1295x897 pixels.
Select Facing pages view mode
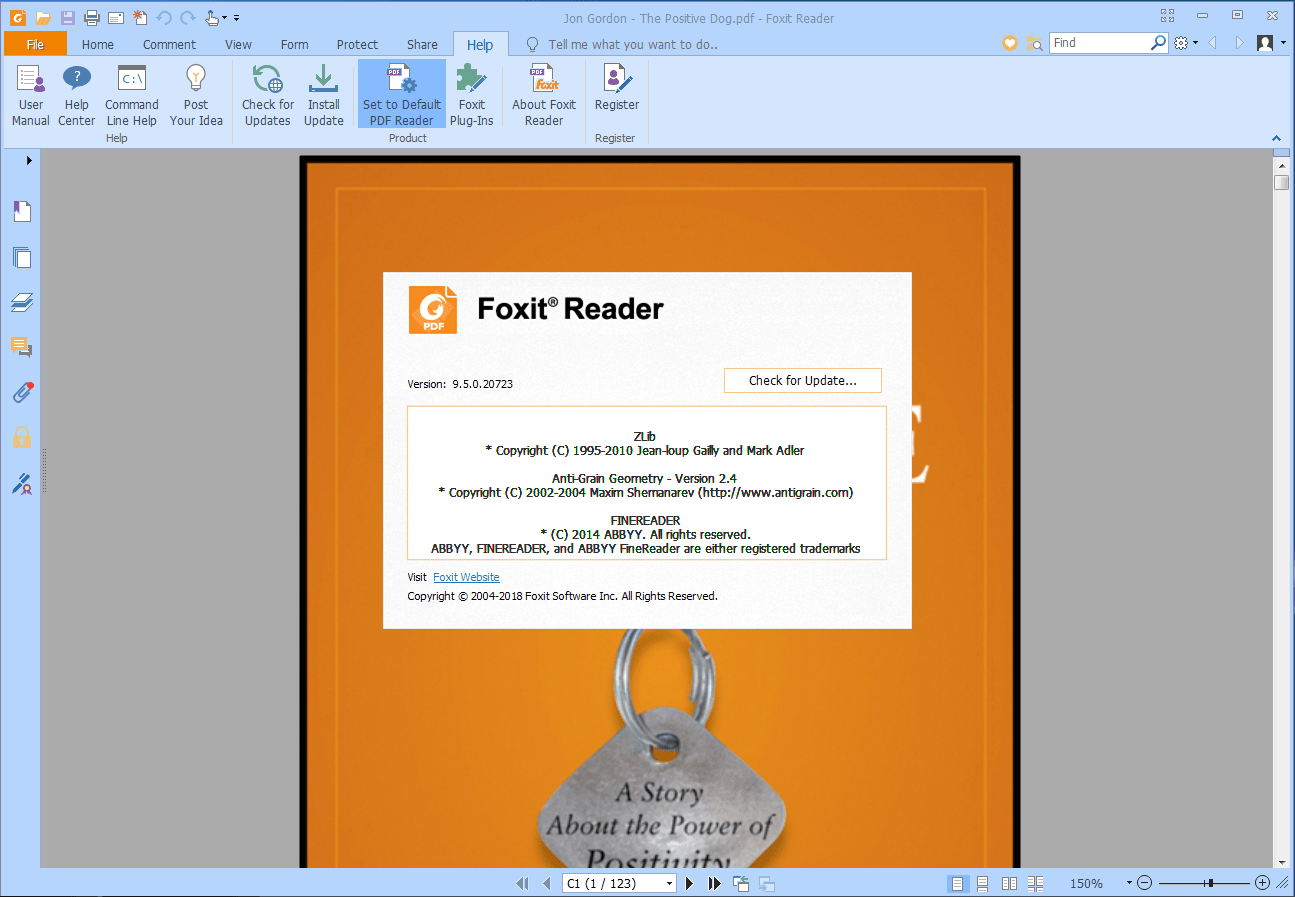point(1009,883)
